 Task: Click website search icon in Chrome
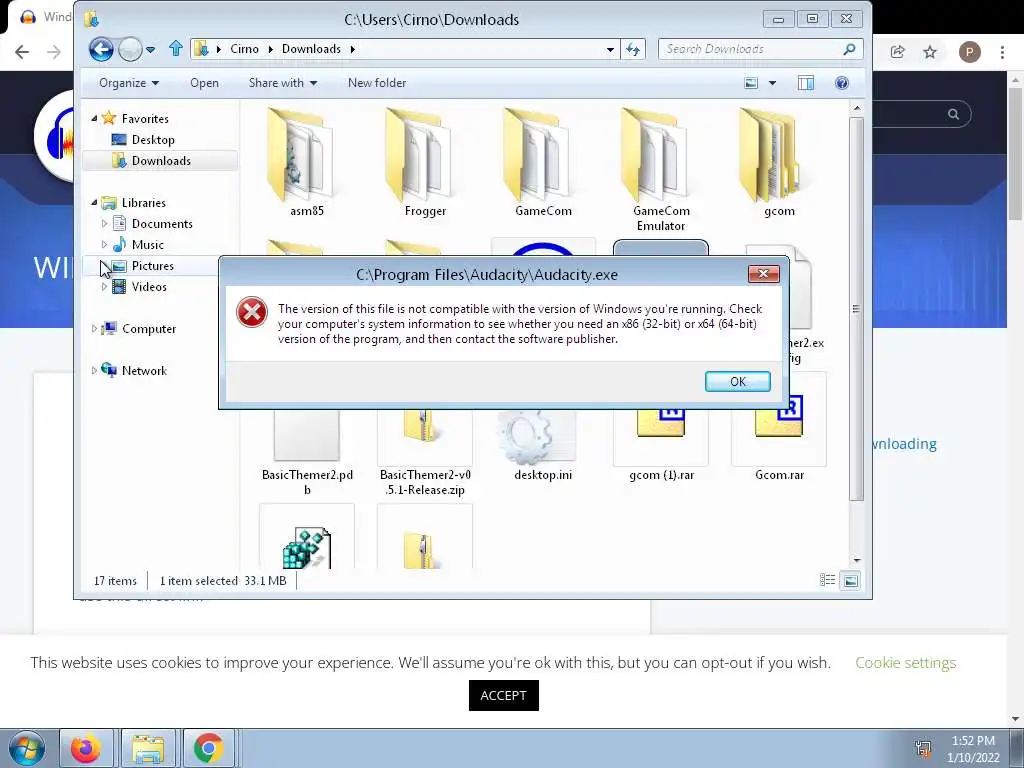[x=953, y=114]
